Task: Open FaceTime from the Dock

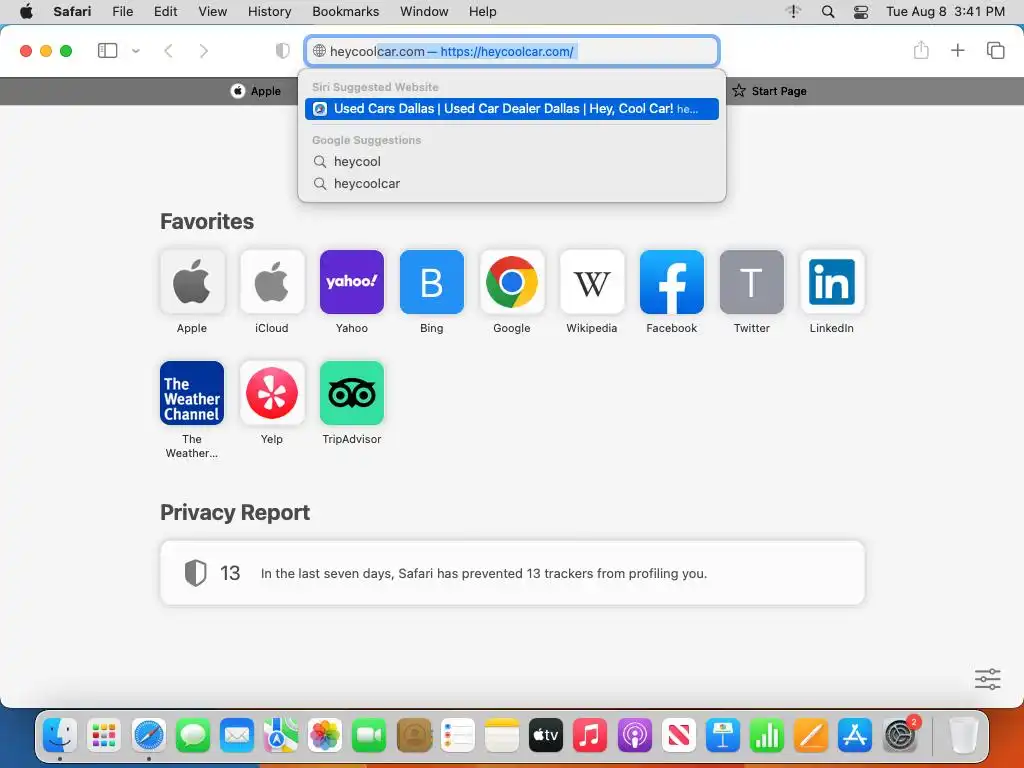Action: coord(369,735)
